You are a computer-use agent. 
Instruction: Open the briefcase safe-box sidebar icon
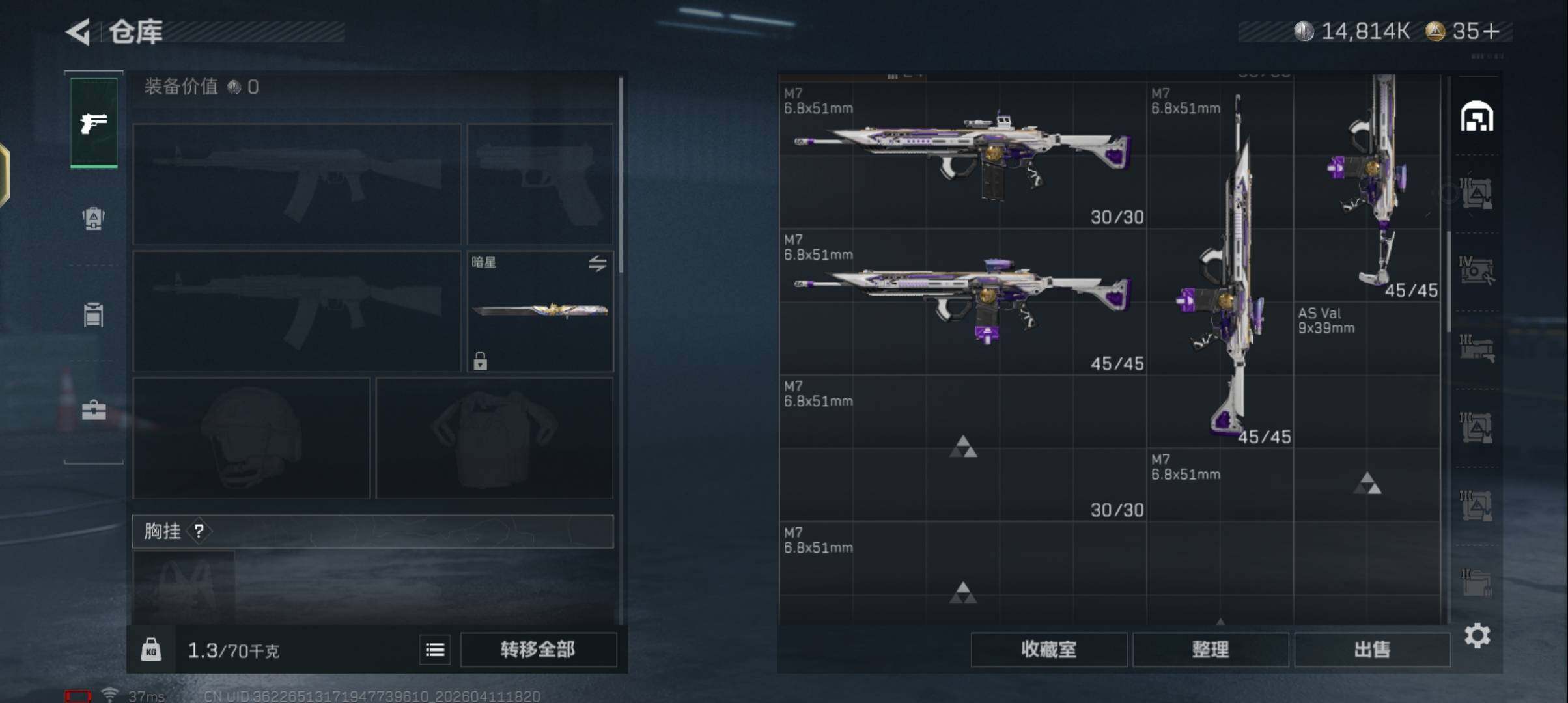[x=94, y=410]
